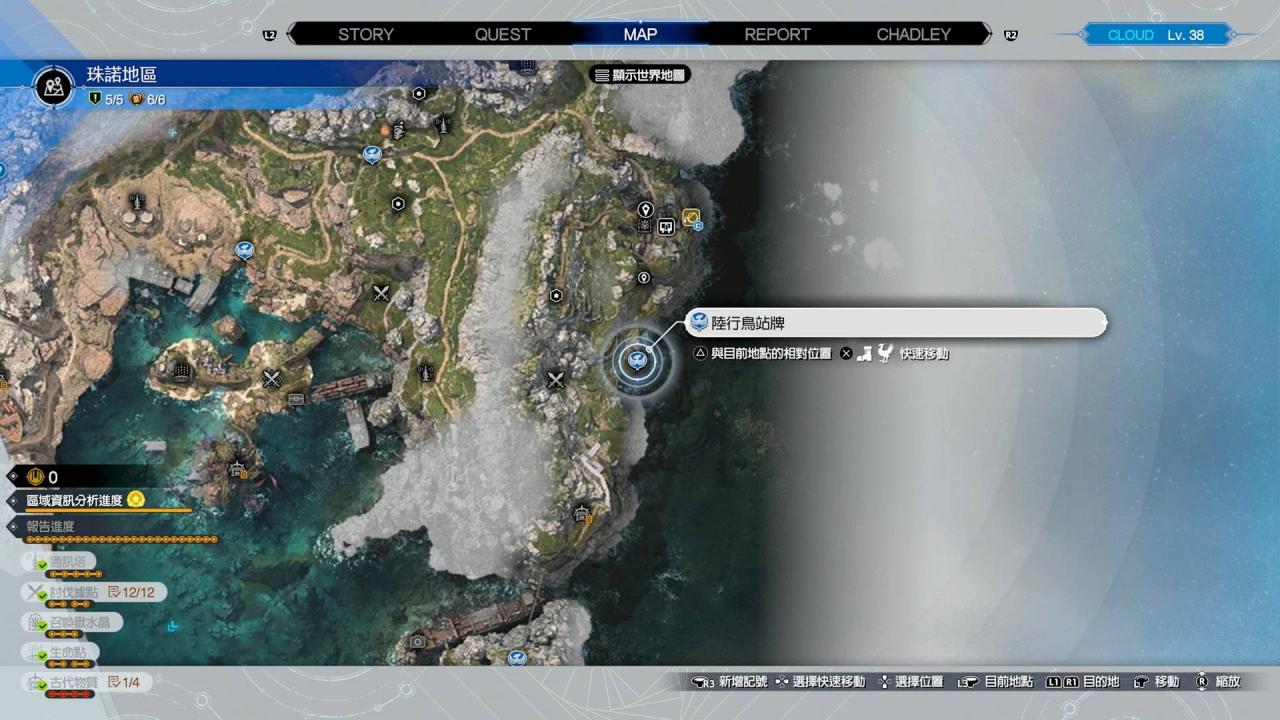Click the shop icon beside the yellow quest marker
Screen dimensions: 1280x720
[x=666, y=227]
